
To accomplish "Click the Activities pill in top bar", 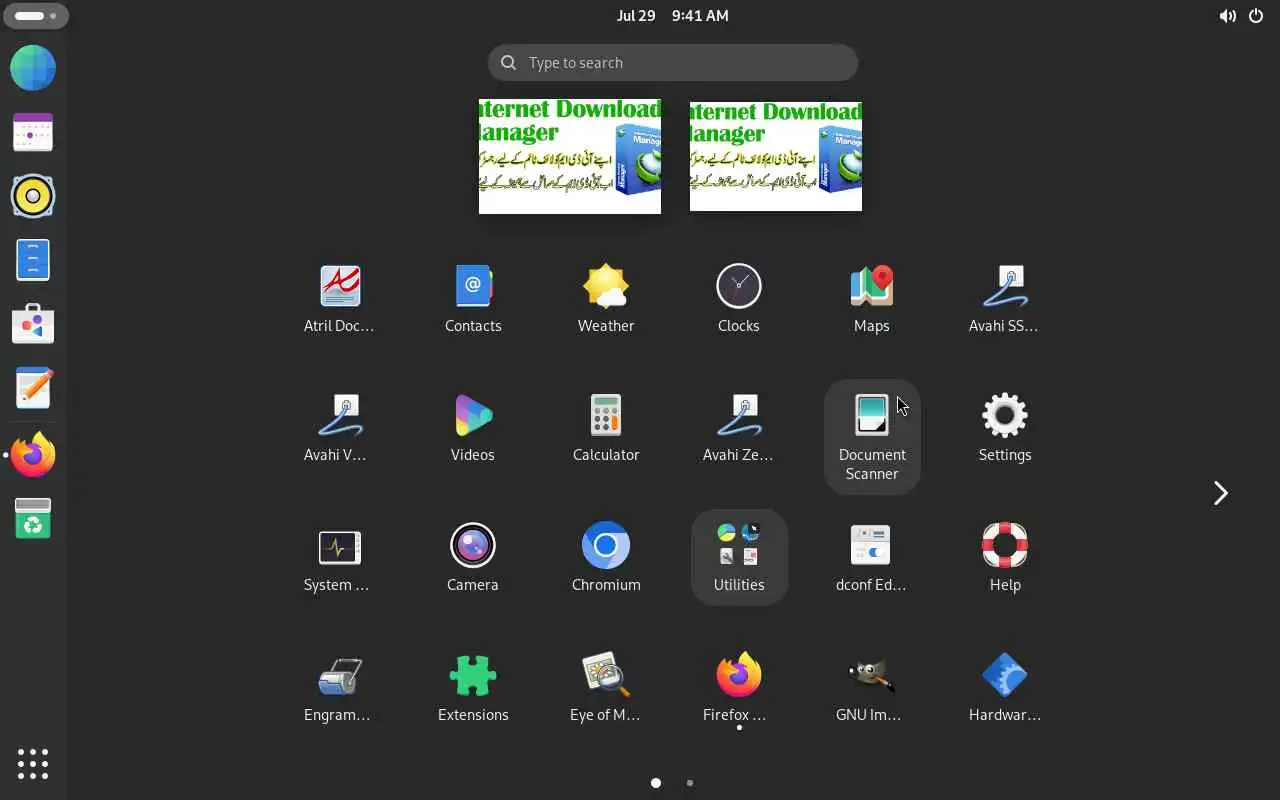I will (x=37, y=16).
